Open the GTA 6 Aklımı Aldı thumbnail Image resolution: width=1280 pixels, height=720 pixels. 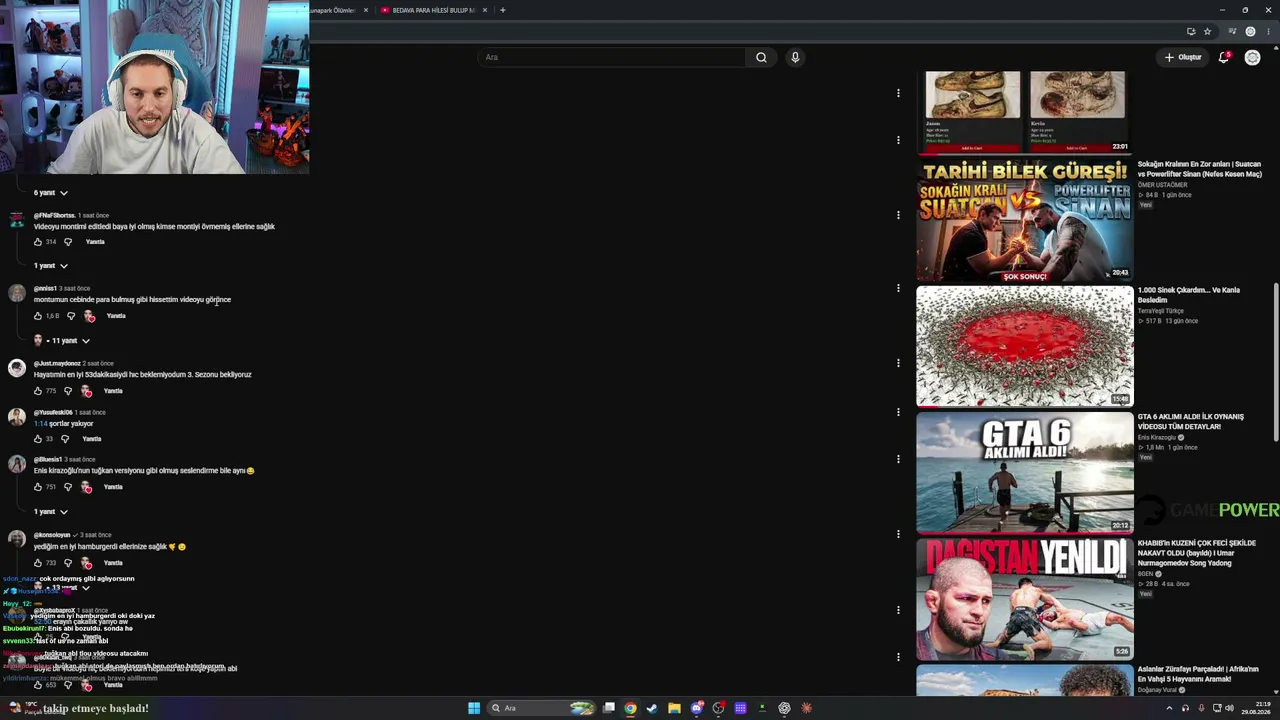[x=1025, y=472]
